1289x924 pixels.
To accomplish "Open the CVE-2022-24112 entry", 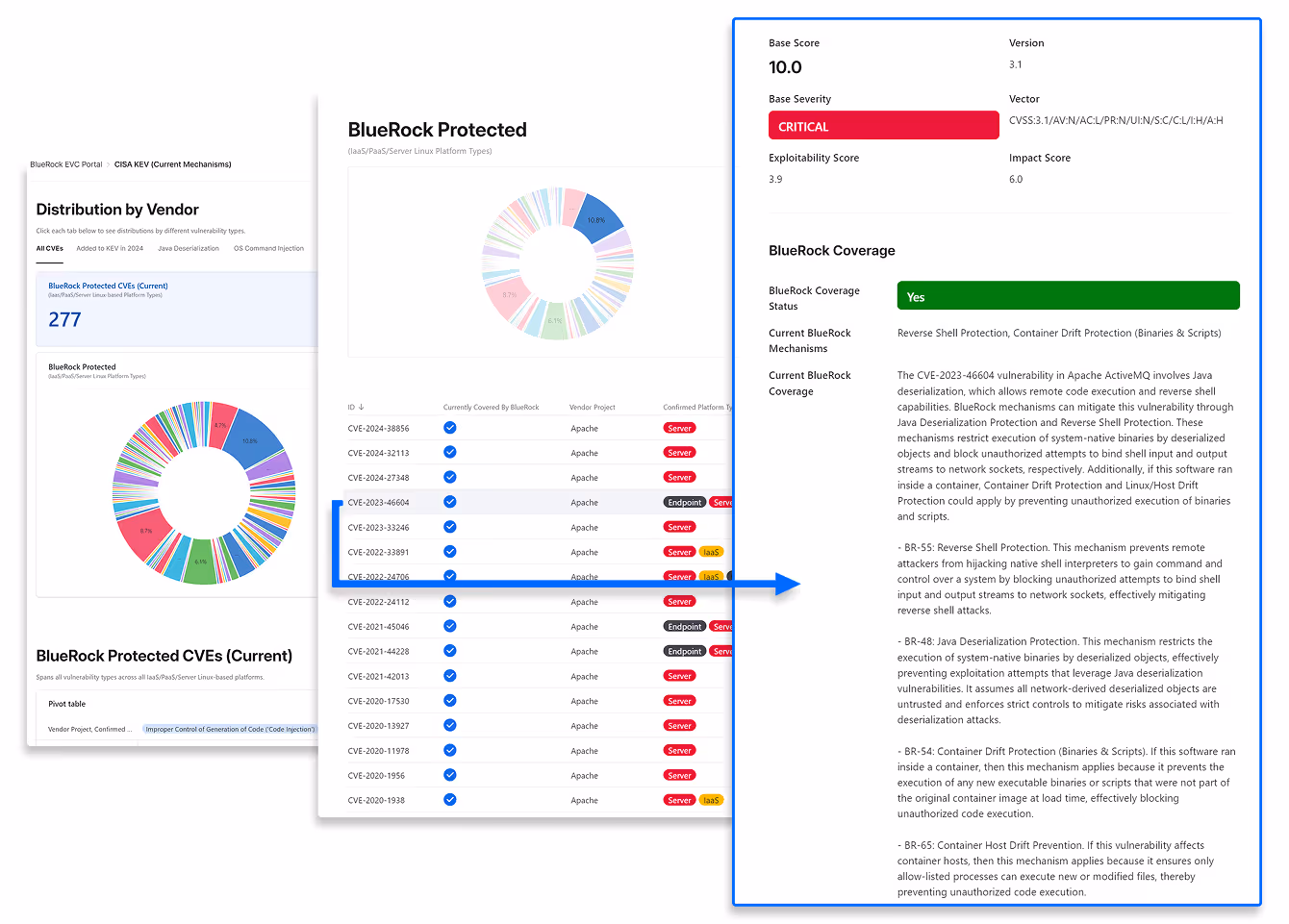I will click(x=378, y=602).
